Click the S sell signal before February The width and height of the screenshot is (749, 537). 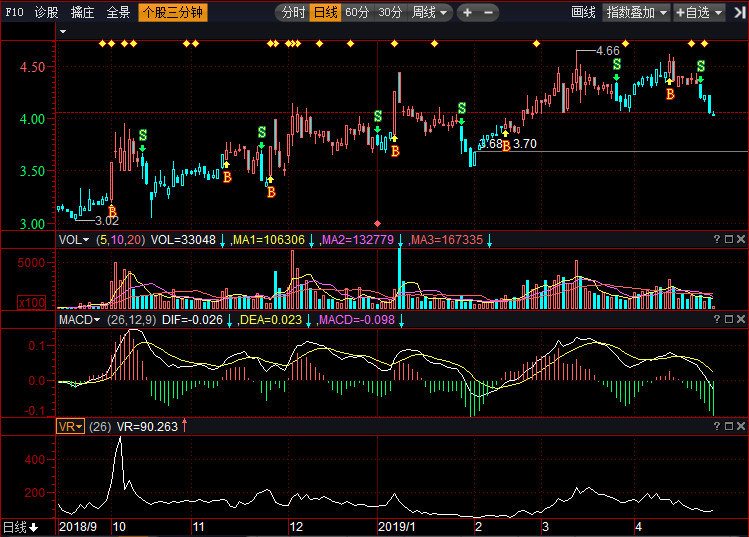(x=462, y=108)
